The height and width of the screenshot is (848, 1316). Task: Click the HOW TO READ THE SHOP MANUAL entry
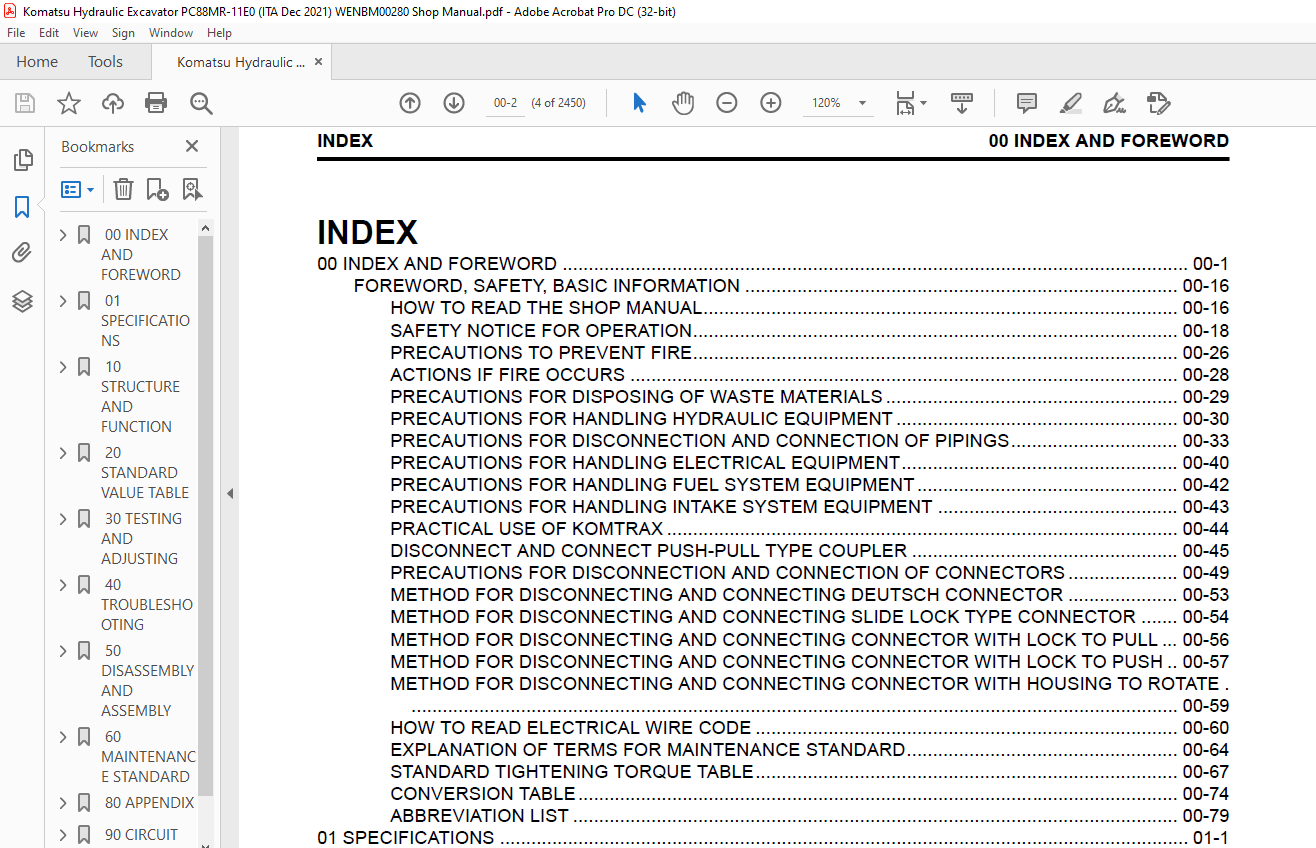coord(546,308)
